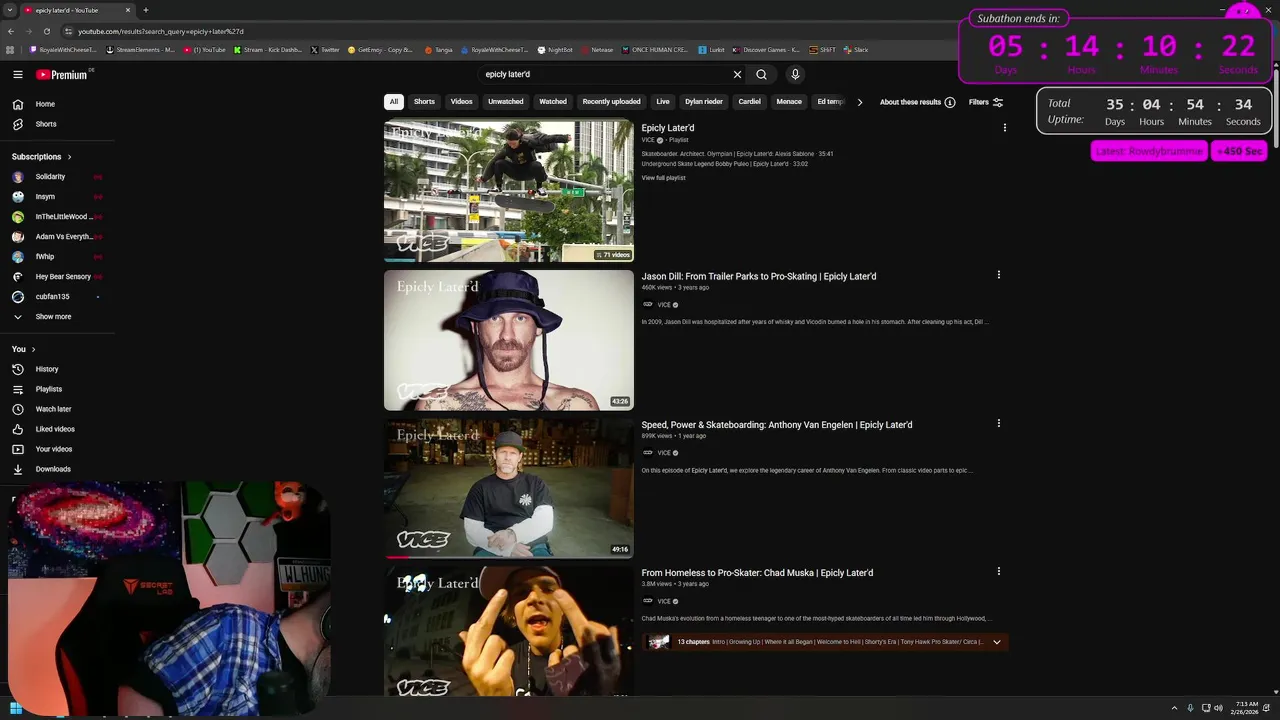Open more options for Anthony Van Engelen video
This screenshot has height=720, width=1280.
point(998,424)
